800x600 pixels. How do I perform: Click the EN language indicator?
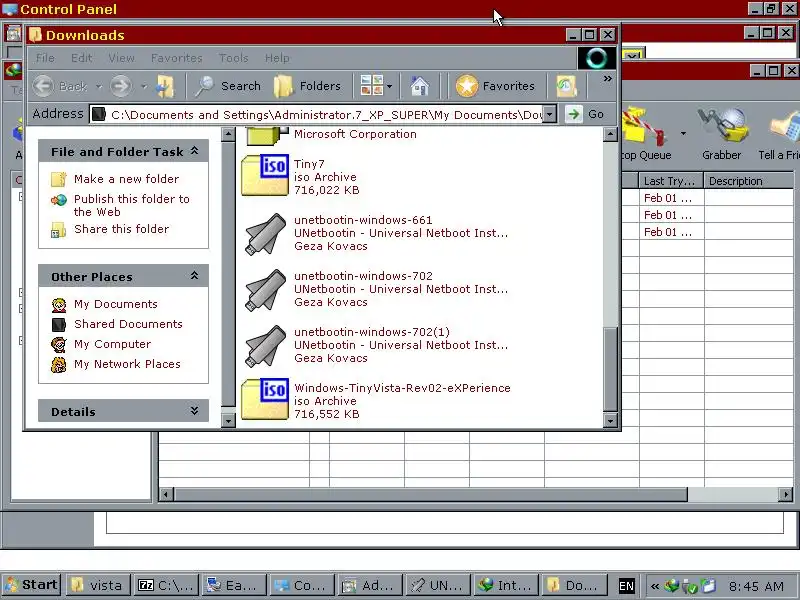pyautogui.click(x=626, y=586)
